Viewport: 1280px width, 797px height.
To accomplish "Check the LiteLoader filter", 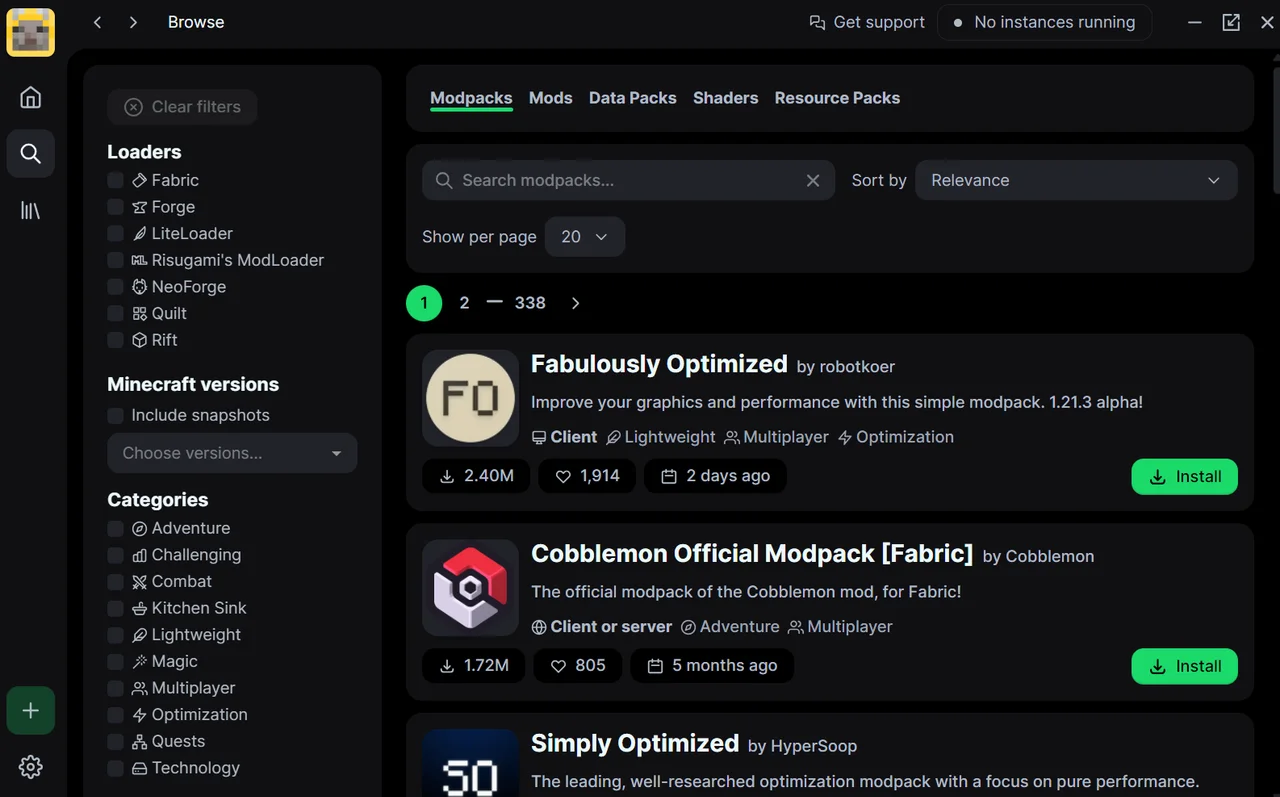I will point(115,233).
